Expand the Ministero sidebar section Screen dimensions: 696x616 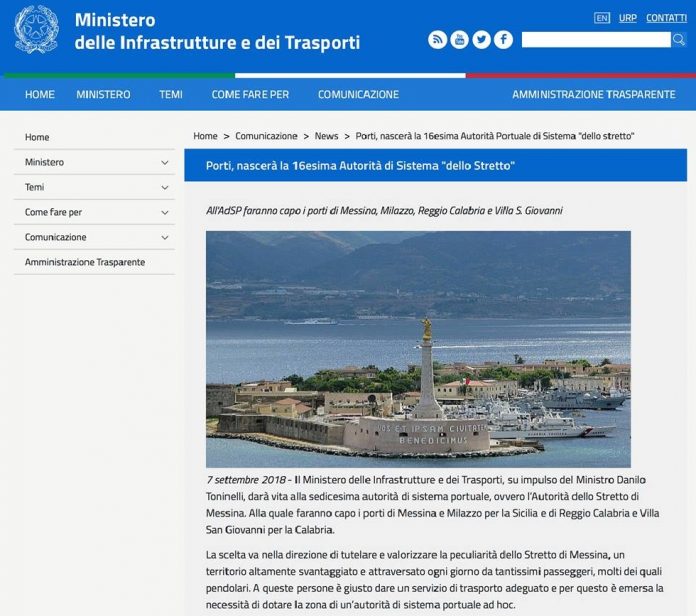(165, 162)
